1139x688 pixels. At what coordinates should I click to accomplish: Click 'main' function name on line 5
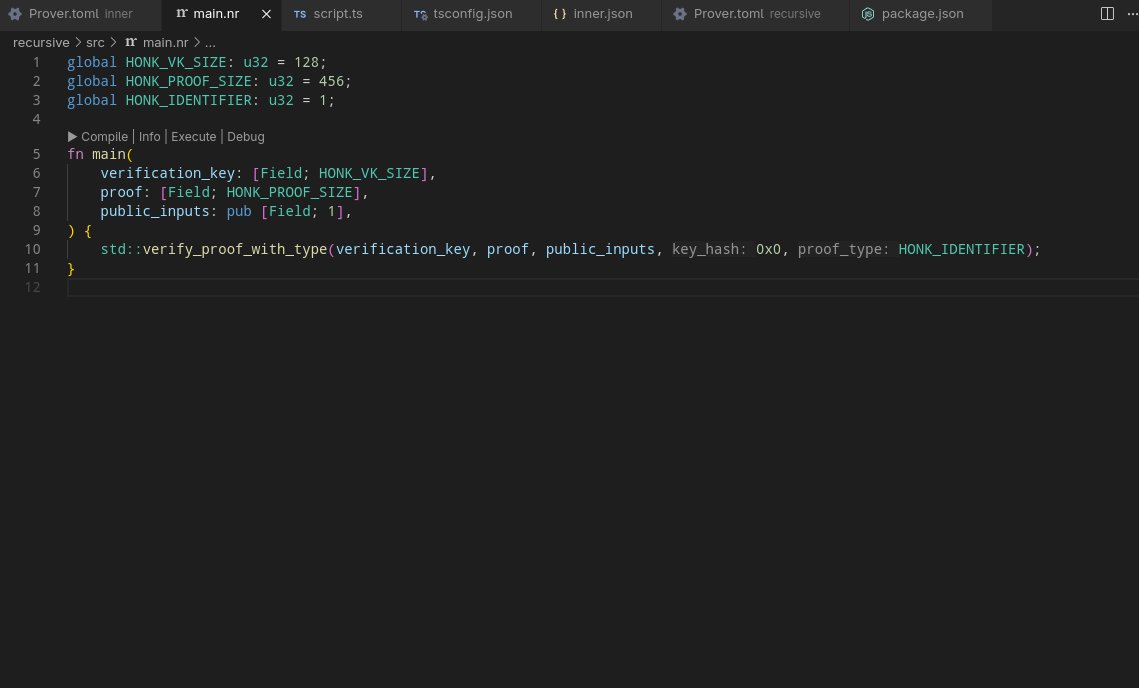[x=108, y=155]
